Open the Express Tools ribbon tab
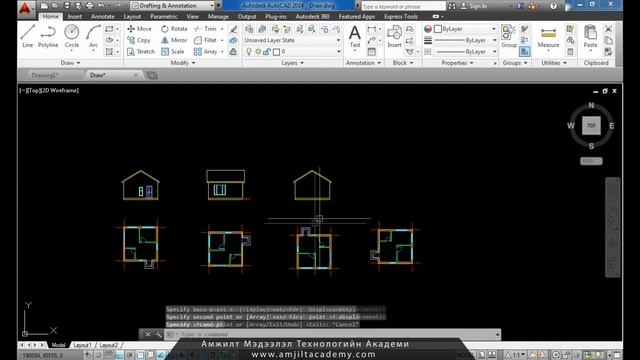 click(400, 17)
